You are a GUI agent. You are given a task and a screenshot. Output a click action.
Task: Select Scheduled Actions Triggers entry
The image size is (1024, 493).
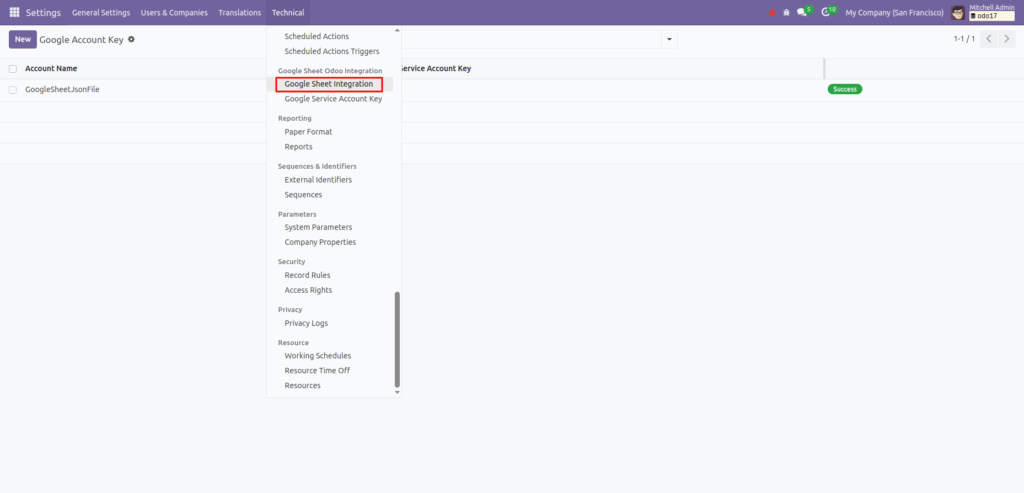[x=332, y=51]
